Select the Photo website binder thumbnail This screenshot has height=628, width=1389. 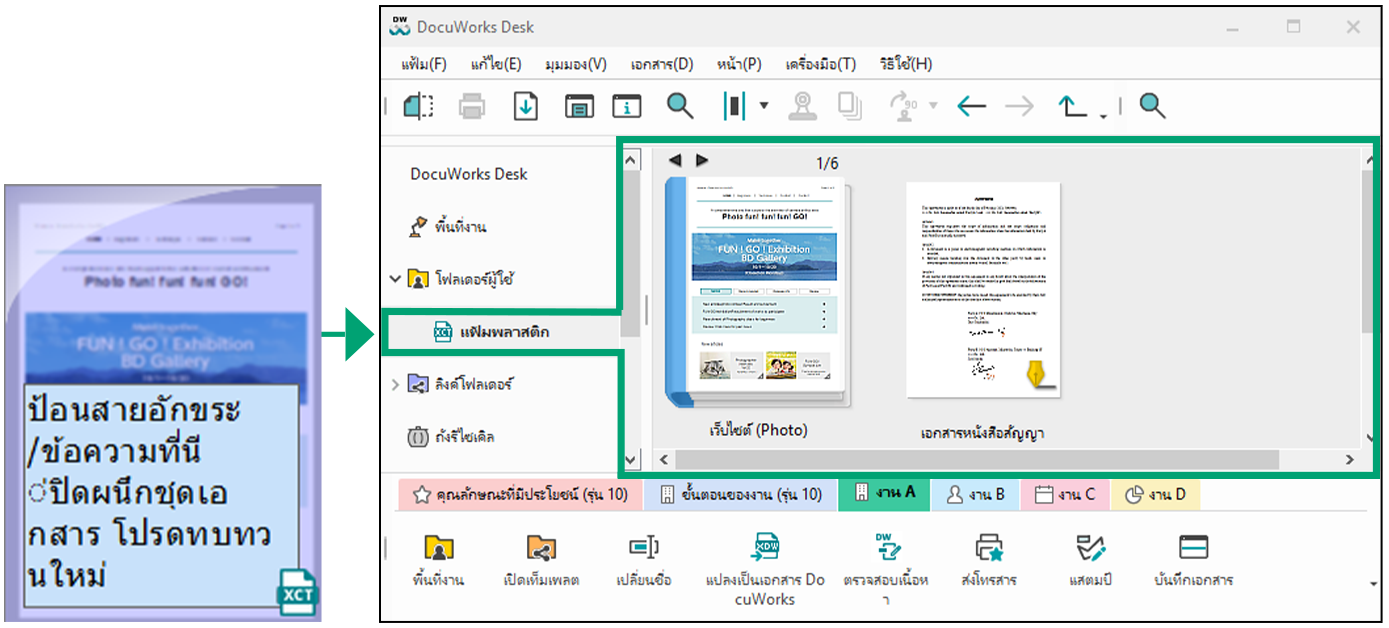coord(757,292)
